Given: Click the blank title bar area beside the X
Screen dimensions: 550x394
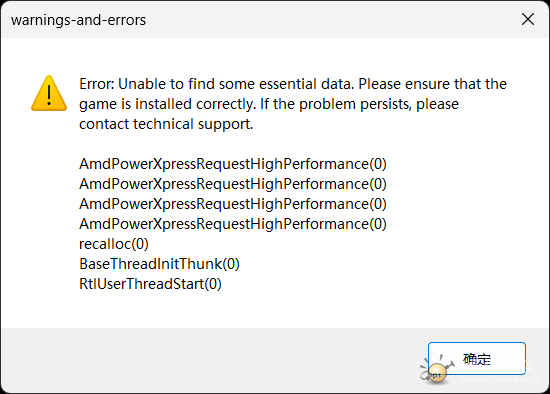Looking at the screenshot, I should (333, 20).
